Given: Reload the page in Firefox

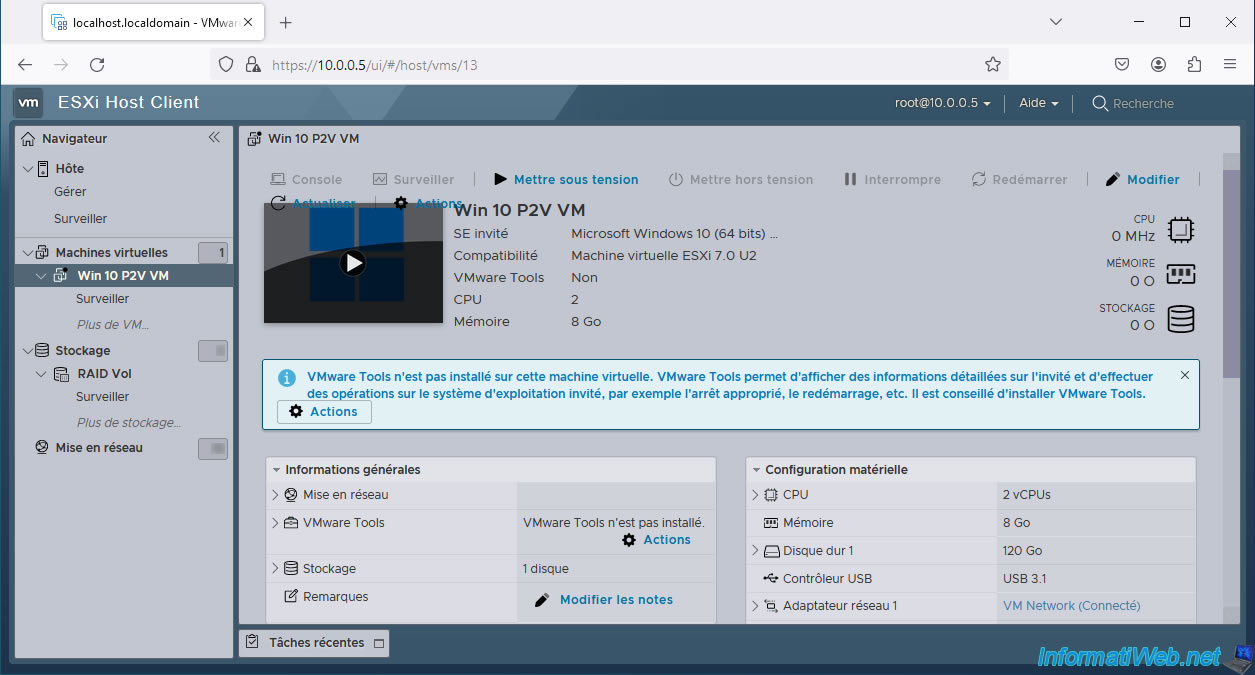Looking at the screenshot, I should click(x=97, y=64).
